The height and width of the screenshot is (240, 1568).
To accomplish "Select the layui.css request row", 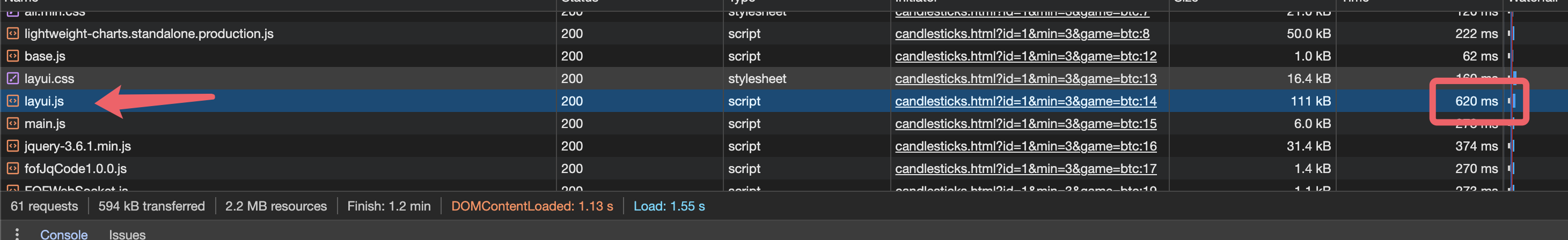I will pyautogui.click(x=784, y=78).
